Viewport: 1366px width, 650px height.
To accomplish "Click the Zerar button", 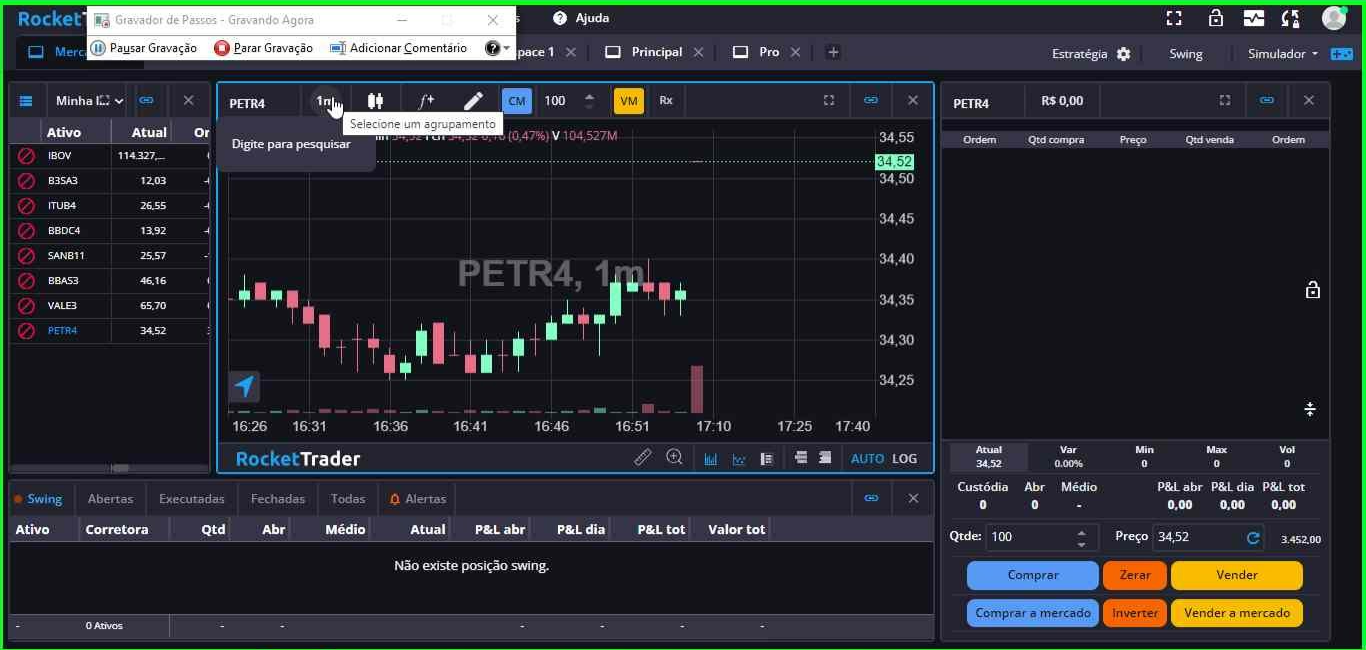I will pos(1135,575).
